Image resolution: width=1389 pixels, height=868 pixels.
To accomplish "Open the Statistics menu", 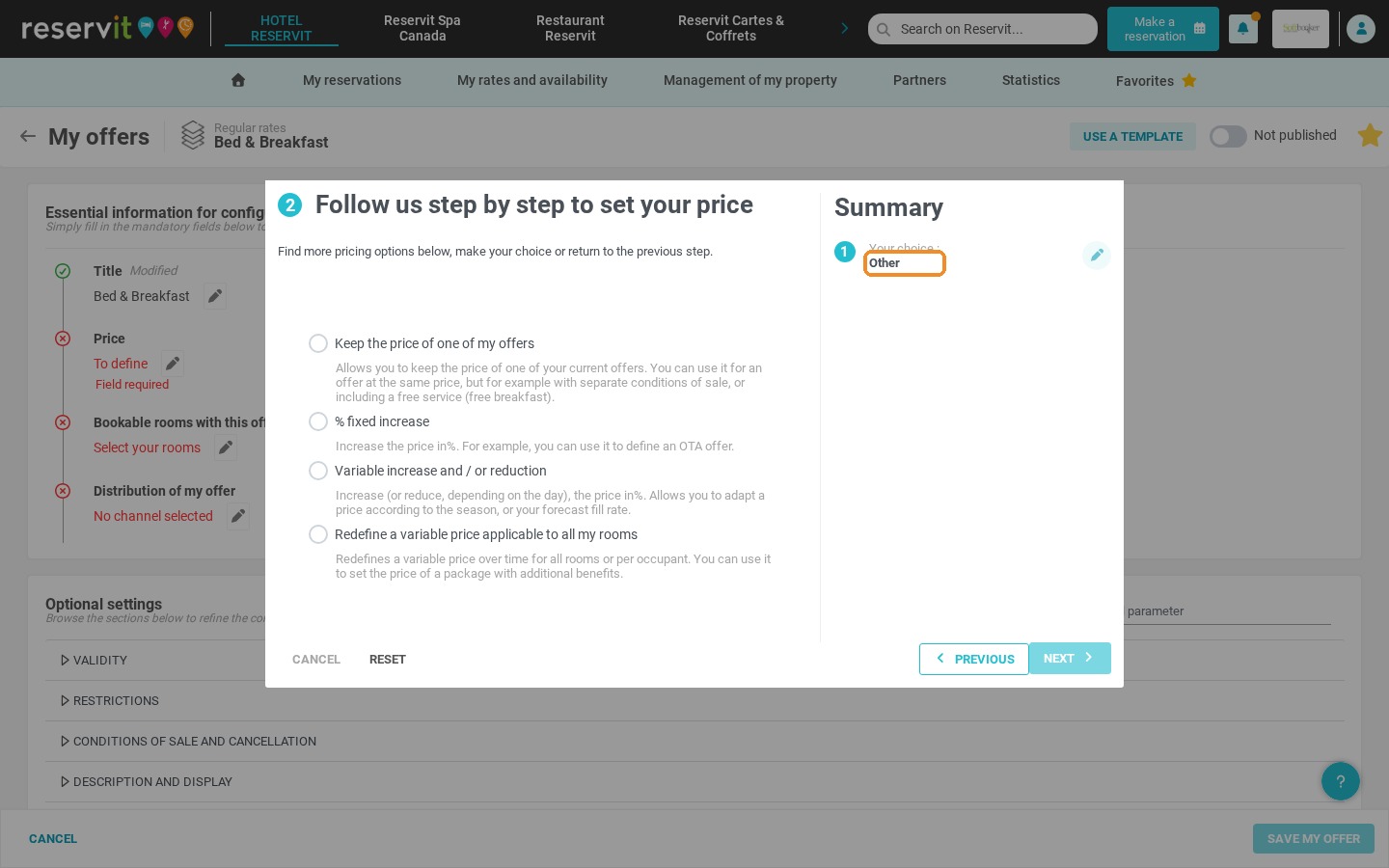I will point(1030,80).
